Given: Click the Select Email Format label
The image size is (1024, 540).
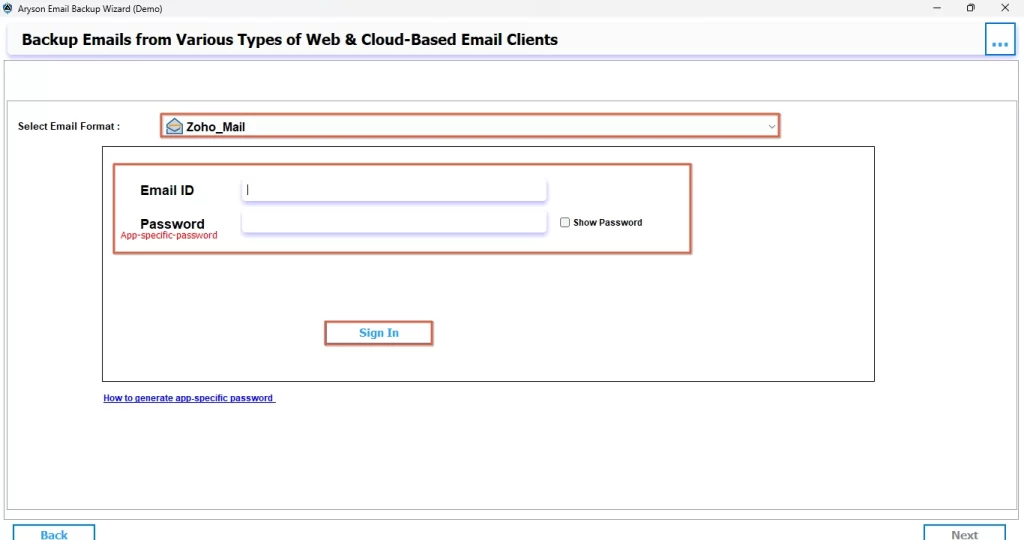Looking at the screenshot, I should click(x=69, y=126).
